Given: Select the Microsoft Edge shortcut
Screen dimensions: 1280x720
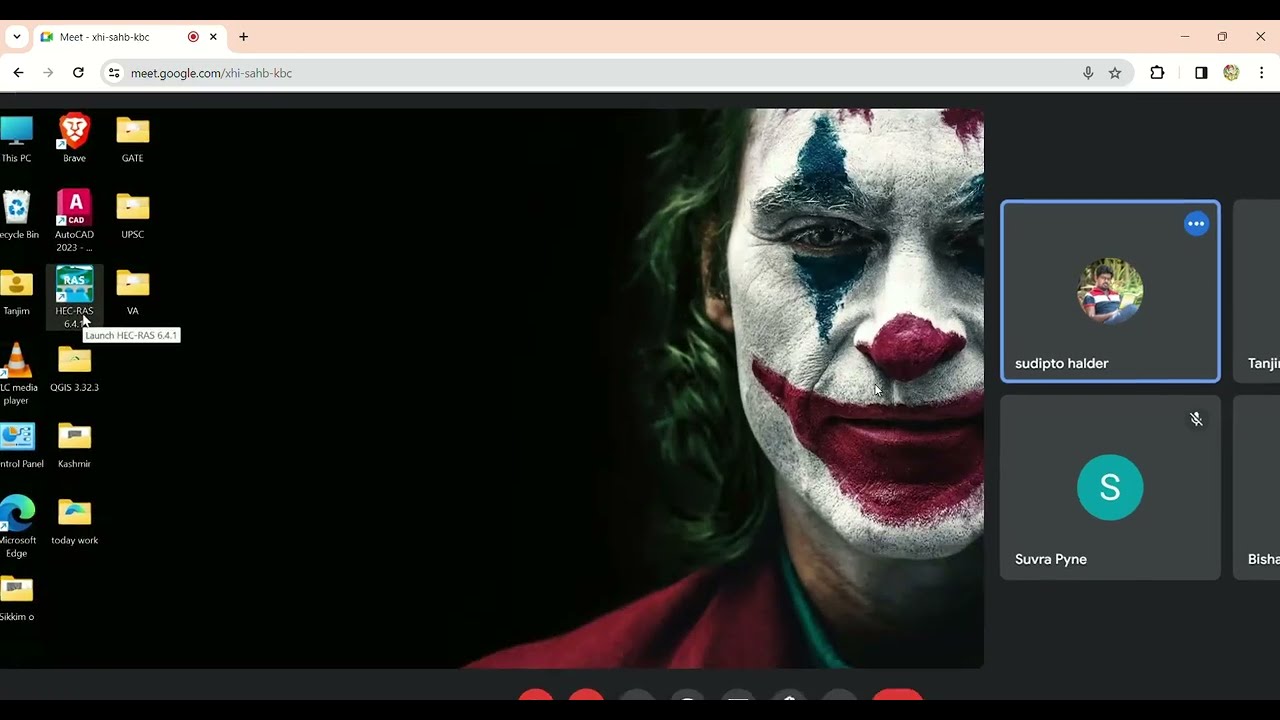Looking at the screenshot, I should point(17,527).
